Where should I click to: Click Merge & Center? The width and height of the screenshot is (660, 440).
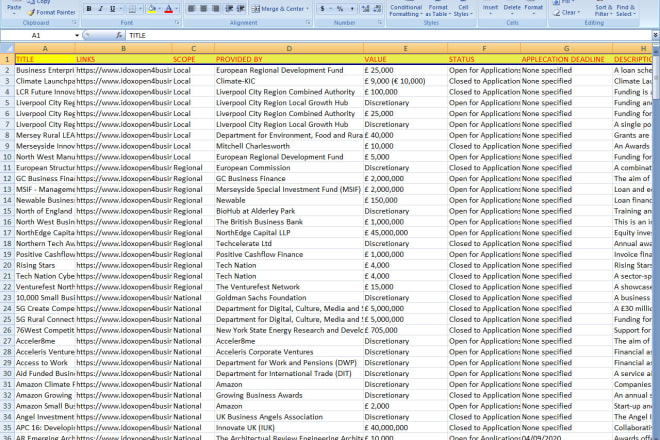pyautogui.click(x=278, y=9)
